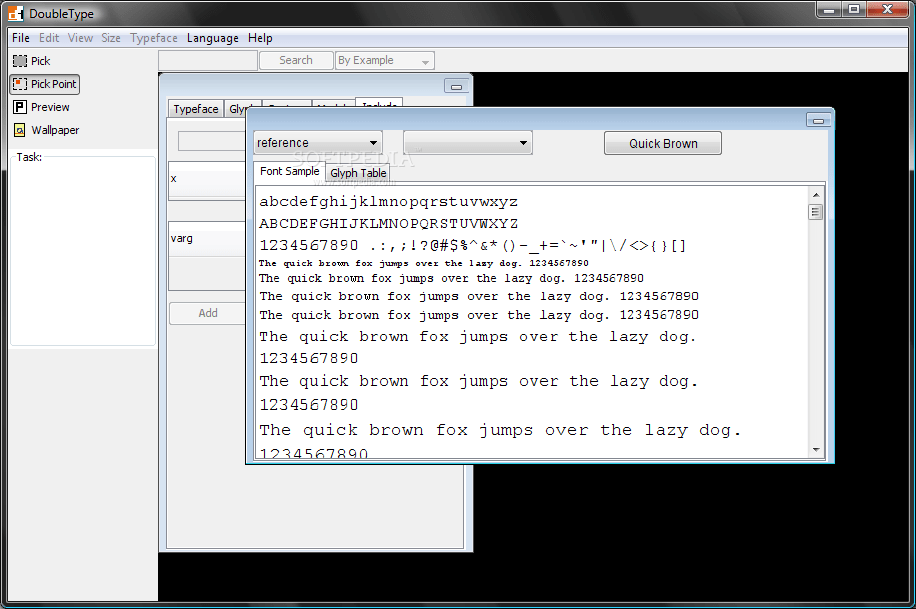916x609 pixels.
Task: Minimize the DoubleType main window
Action: (x=829, y=9)
